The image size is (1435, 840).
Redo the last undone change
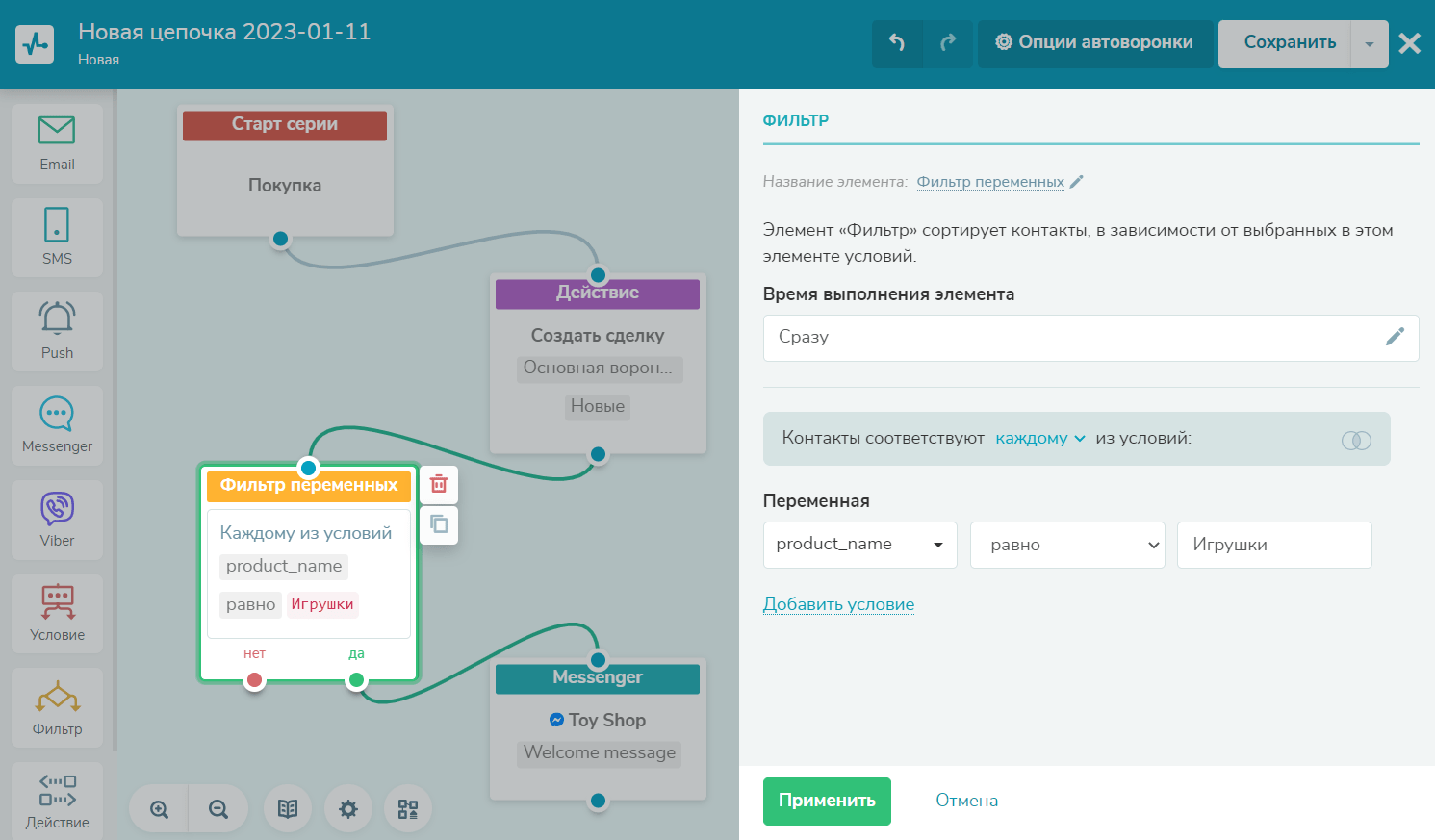[948, 43]
